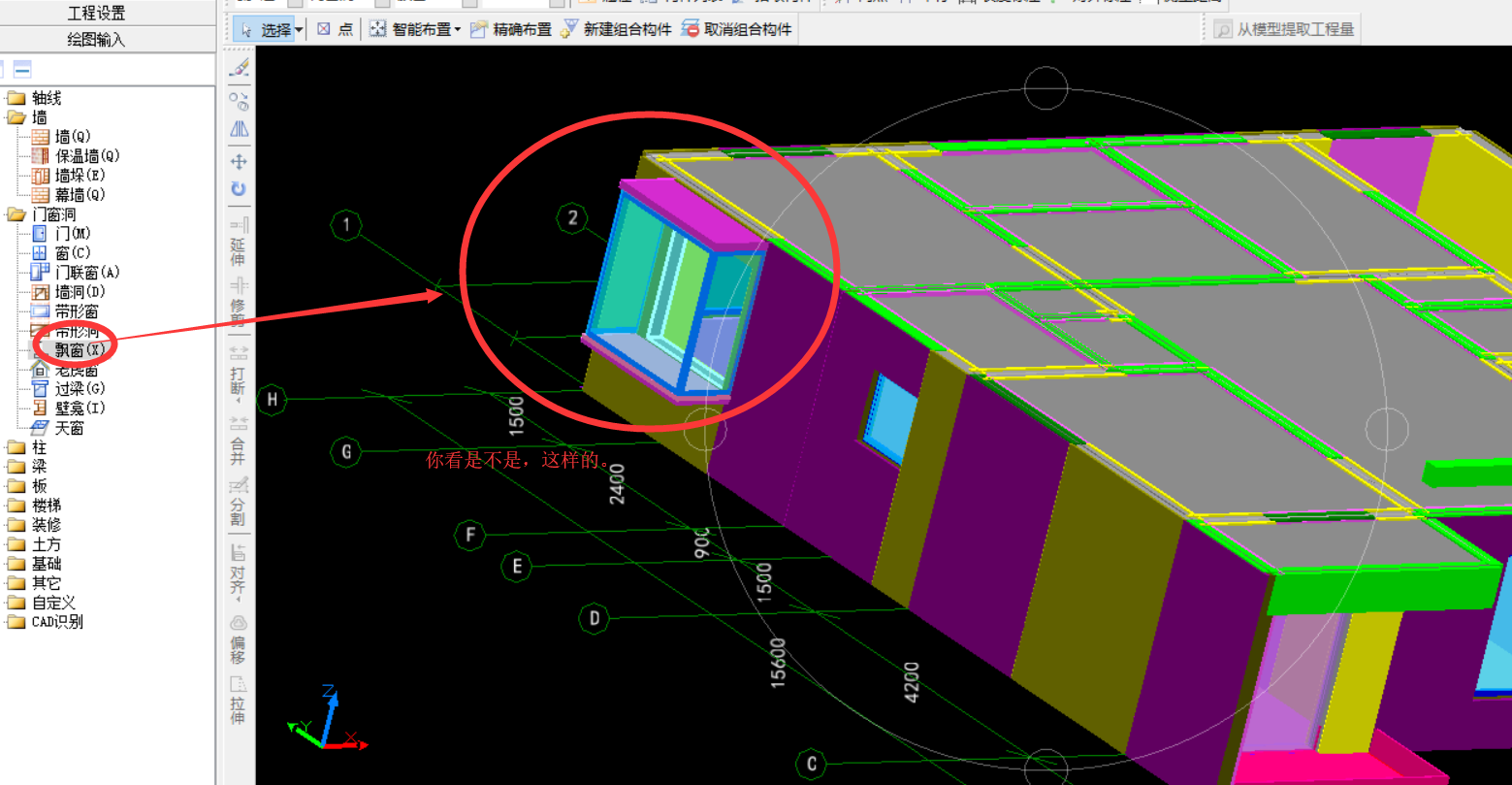Click the 点 point drawing tool

(336, 29)
